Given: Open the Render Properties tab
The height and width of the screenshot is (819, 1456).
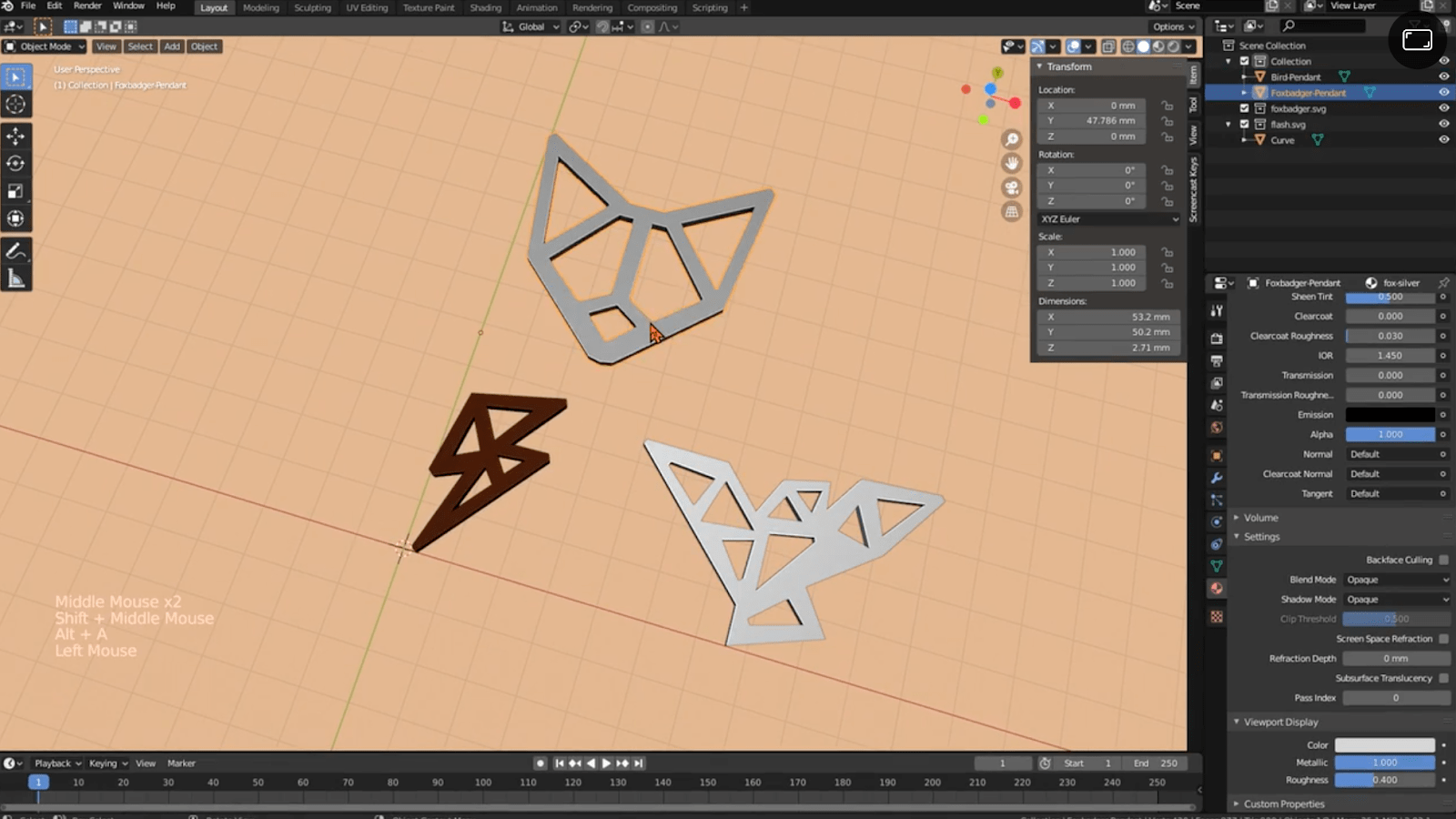Looking at the screenshot, I should [x=1217, y=337].
